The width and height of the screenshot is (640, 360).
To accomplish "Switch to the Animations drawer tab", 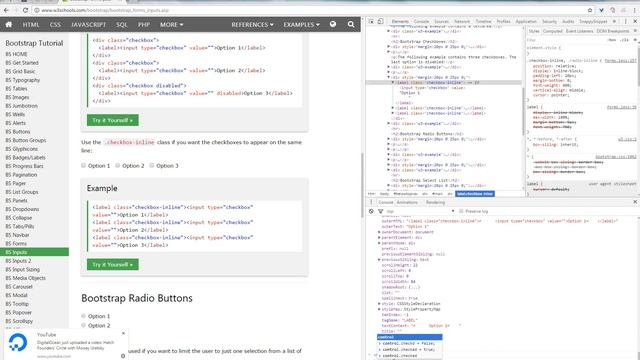I will tap(407, 202).
